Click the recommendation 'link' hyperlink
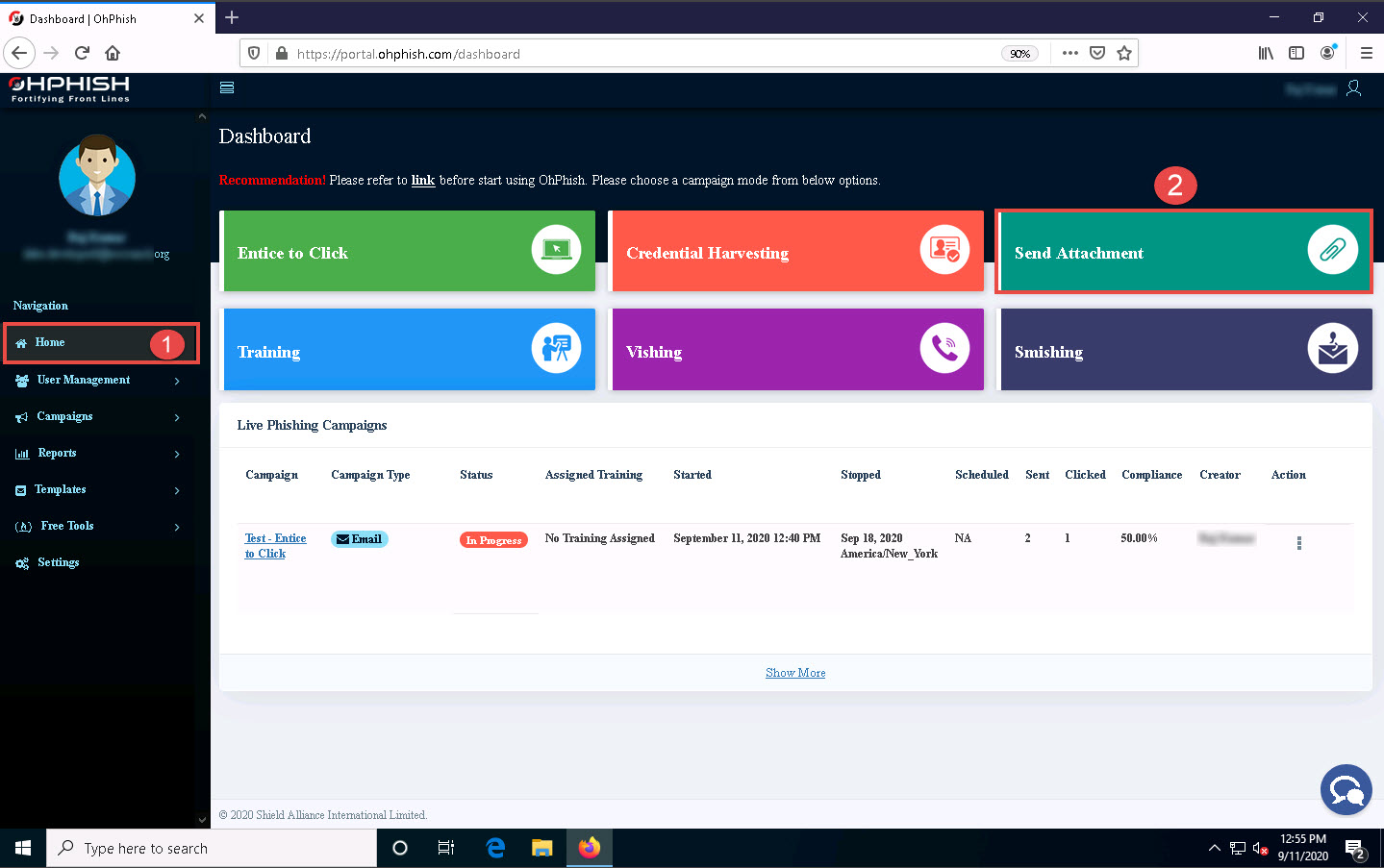 (x=423, y=180)
